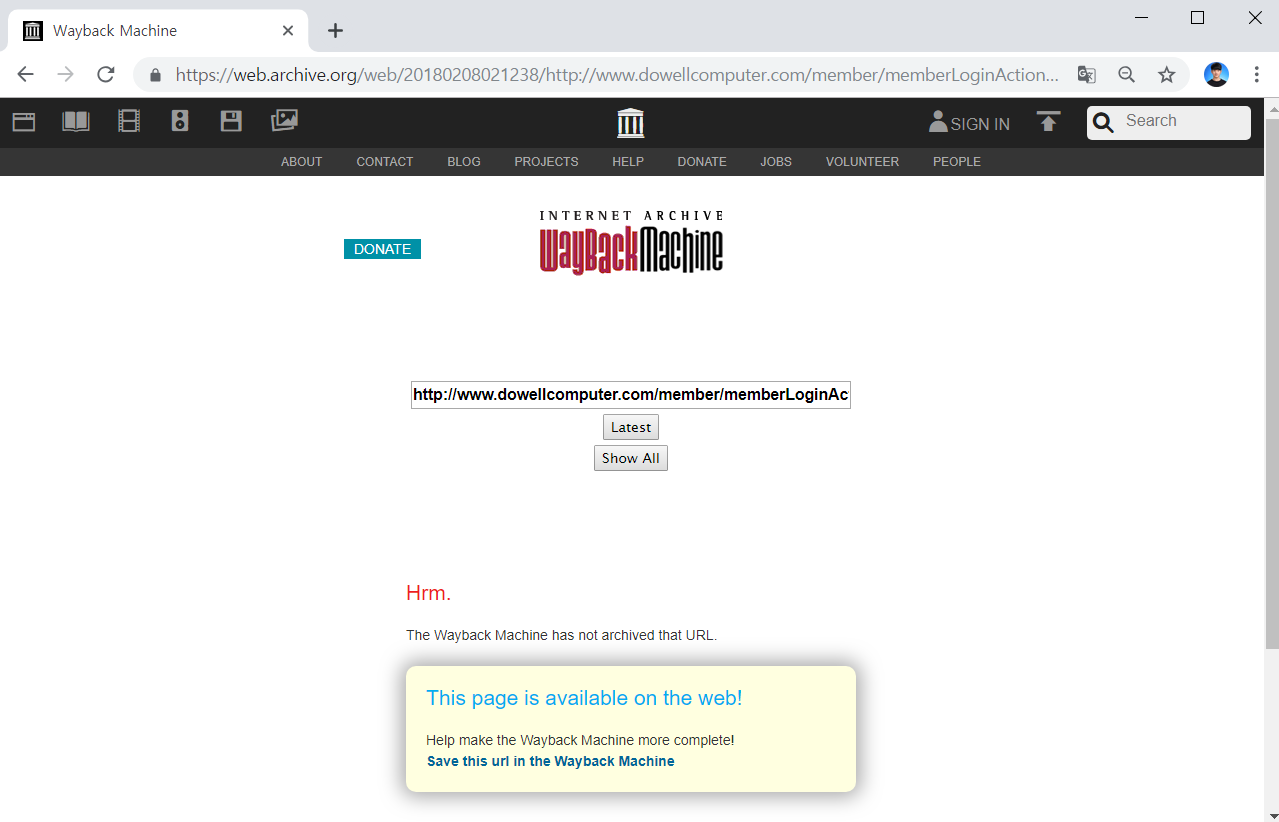1279x822 pixels.
Task: Open the VOLUNTEER menu item
Action: click(862, 162)
